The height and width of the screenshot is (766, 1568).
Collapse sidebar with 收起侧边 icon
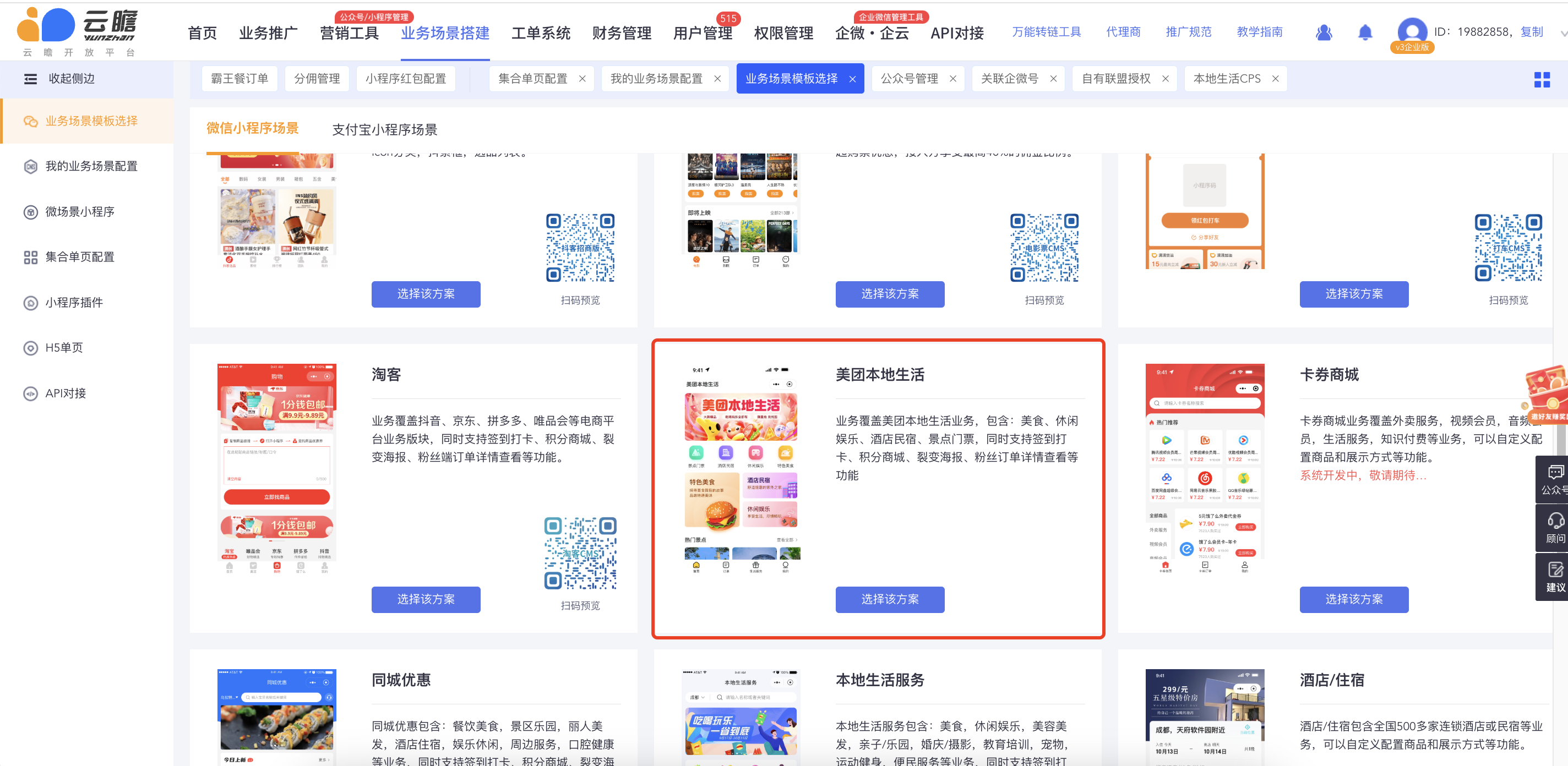(30, 79)
